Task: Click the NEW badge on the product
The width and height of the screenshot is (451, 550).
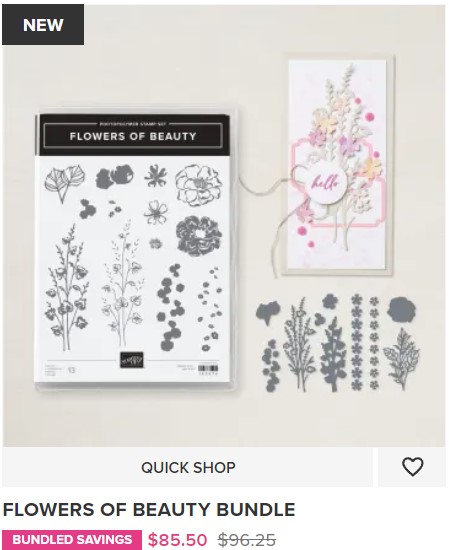Action: click(43, 25)
